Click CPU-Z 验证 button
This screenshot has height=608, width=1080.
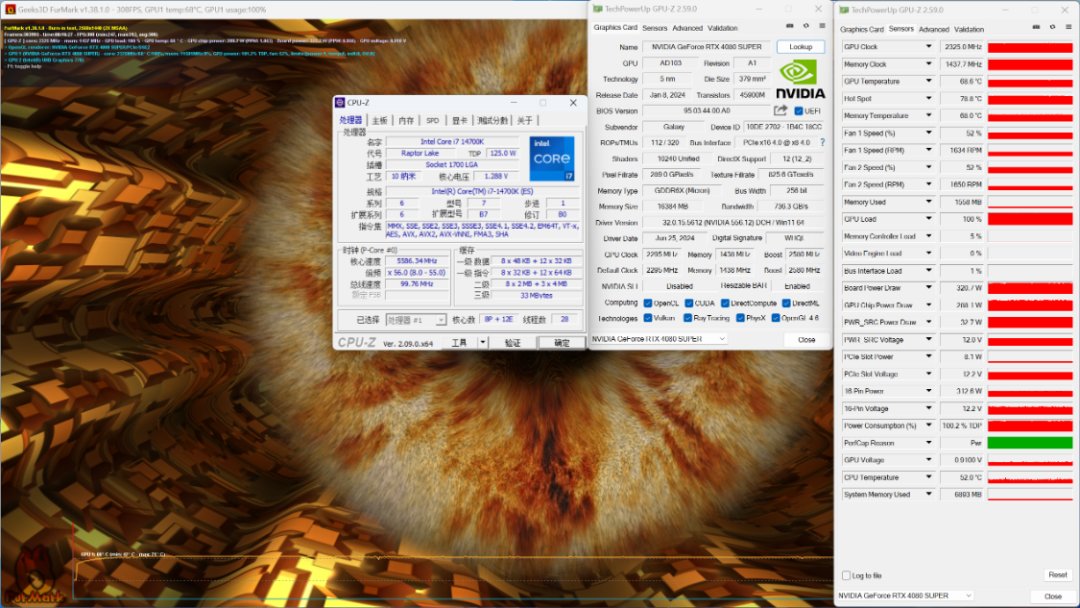[512, 343]
